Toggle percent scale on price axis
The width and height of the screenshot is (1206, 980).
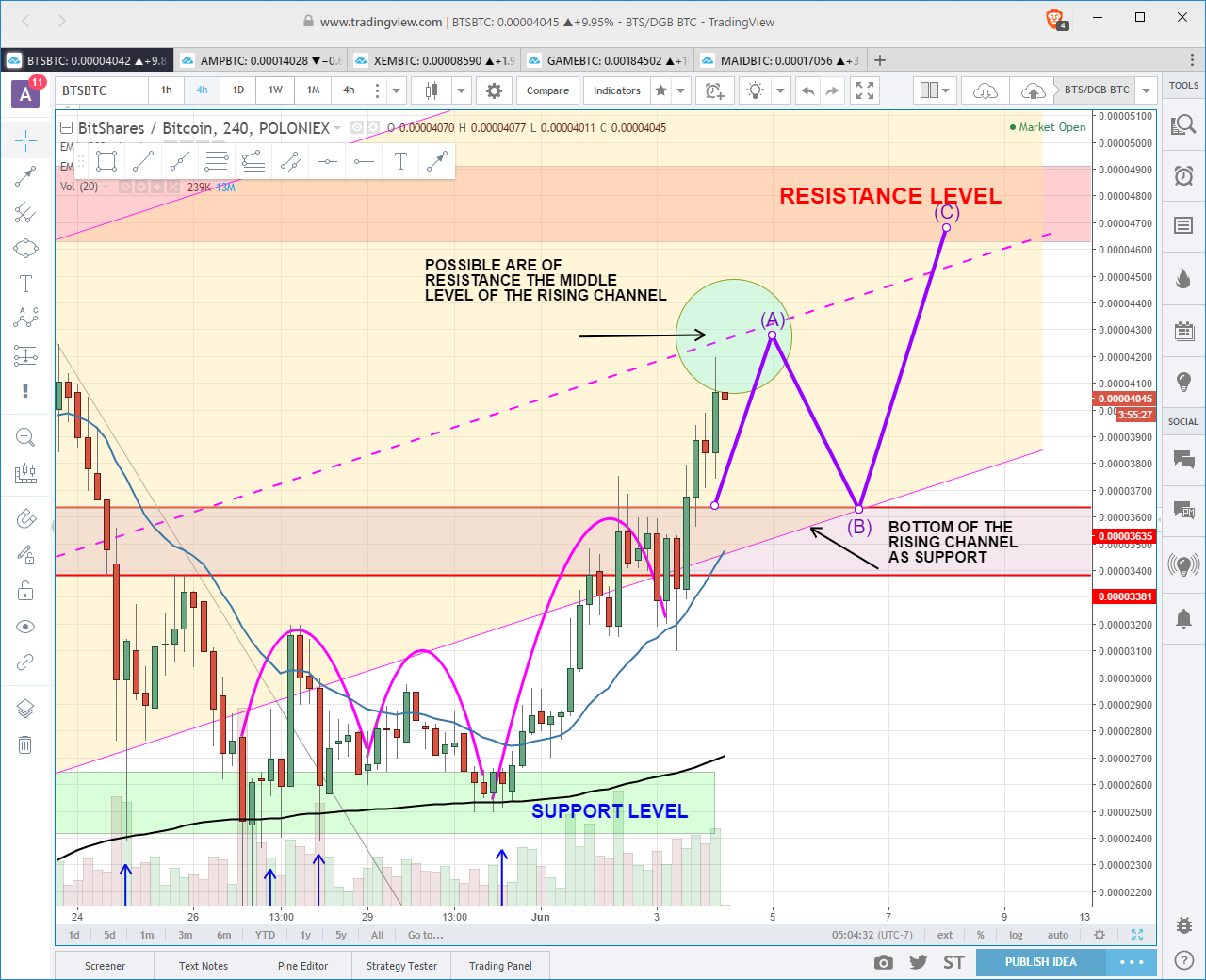click(x=980, y=935)
